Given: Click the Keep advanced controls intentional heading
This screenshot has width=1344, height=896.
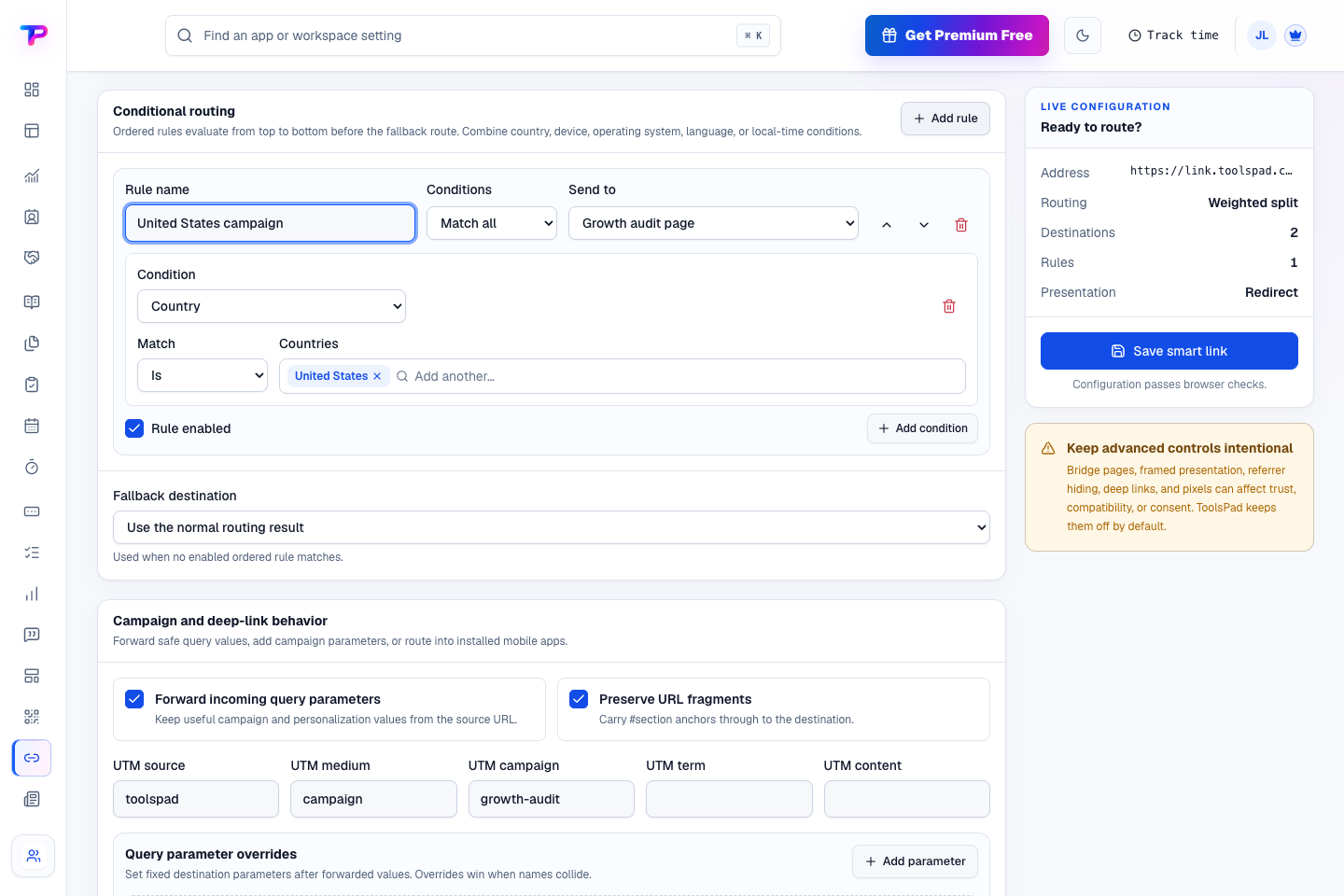Looking at the screenshot, I should point(1180,448).
